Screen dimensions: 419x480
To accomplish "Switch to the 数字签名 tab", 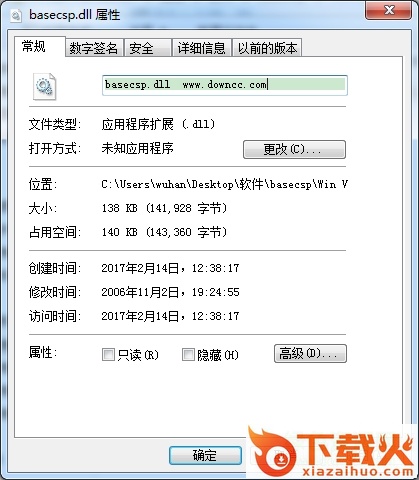I will point(94,48).
